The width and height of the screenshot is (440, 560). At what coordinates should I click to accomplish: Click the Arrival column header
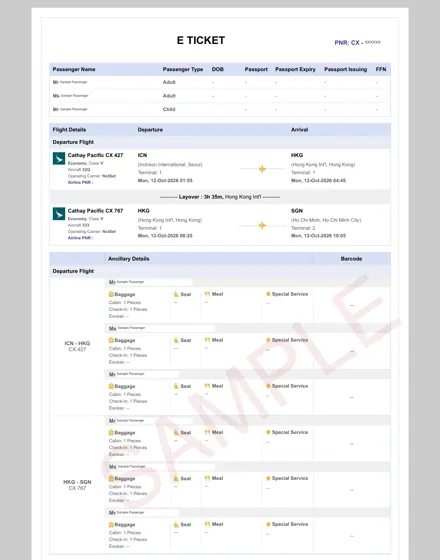299,130
